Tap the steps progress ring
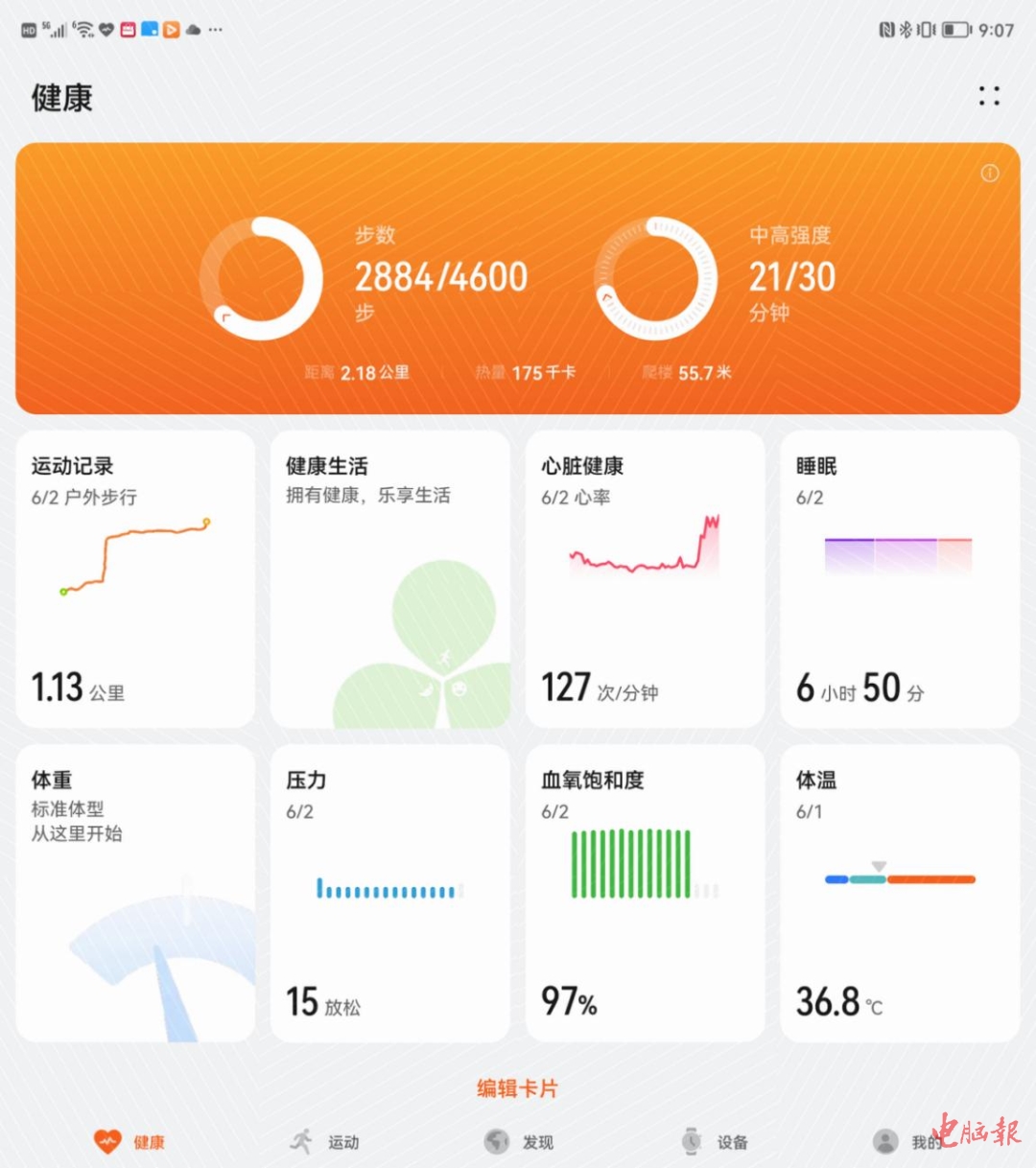Image resolution: width=1036 pixels, height=1168 pixels. [x=261, y=279]
